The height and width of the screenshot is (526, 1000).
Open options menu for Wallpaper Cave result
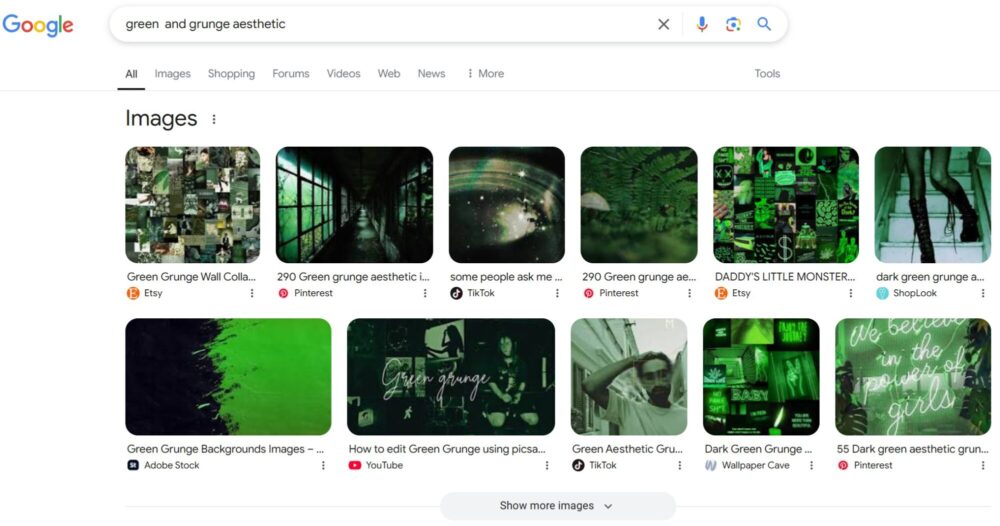coord(811,465)
